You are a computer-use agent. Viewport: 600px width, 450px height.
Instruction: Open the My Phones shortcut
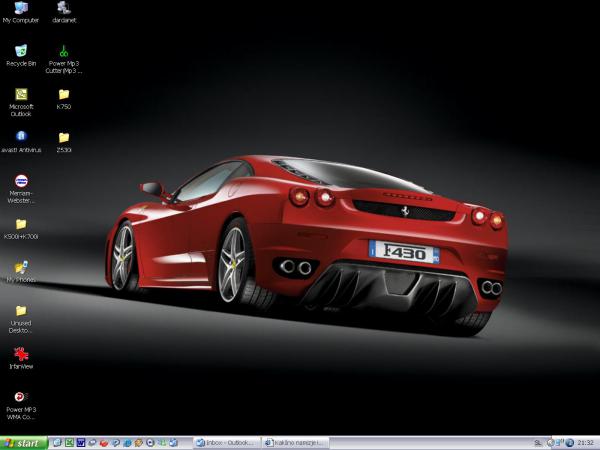20,268
